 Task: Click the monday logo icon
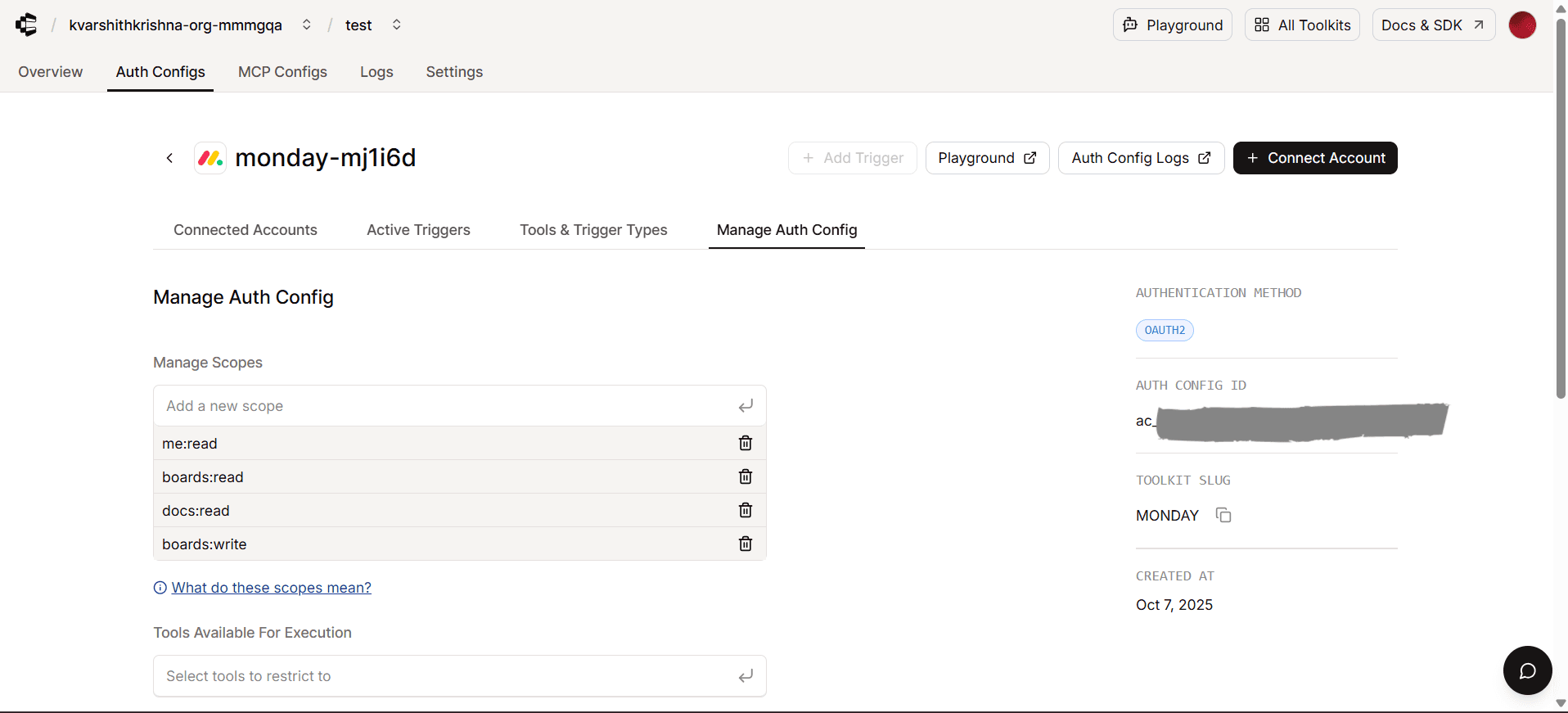coord(210,158)
